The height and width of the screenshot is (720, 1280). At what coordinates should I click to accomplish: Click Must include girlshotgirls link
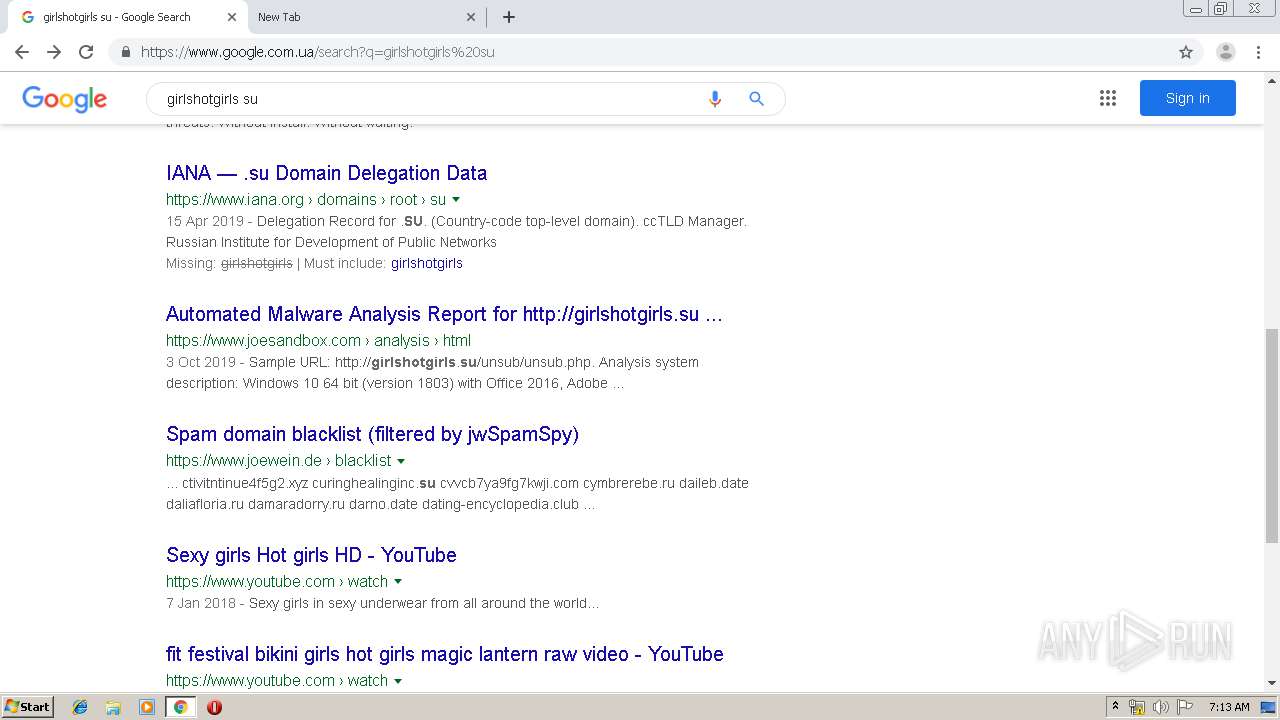(x=427, y=264)
